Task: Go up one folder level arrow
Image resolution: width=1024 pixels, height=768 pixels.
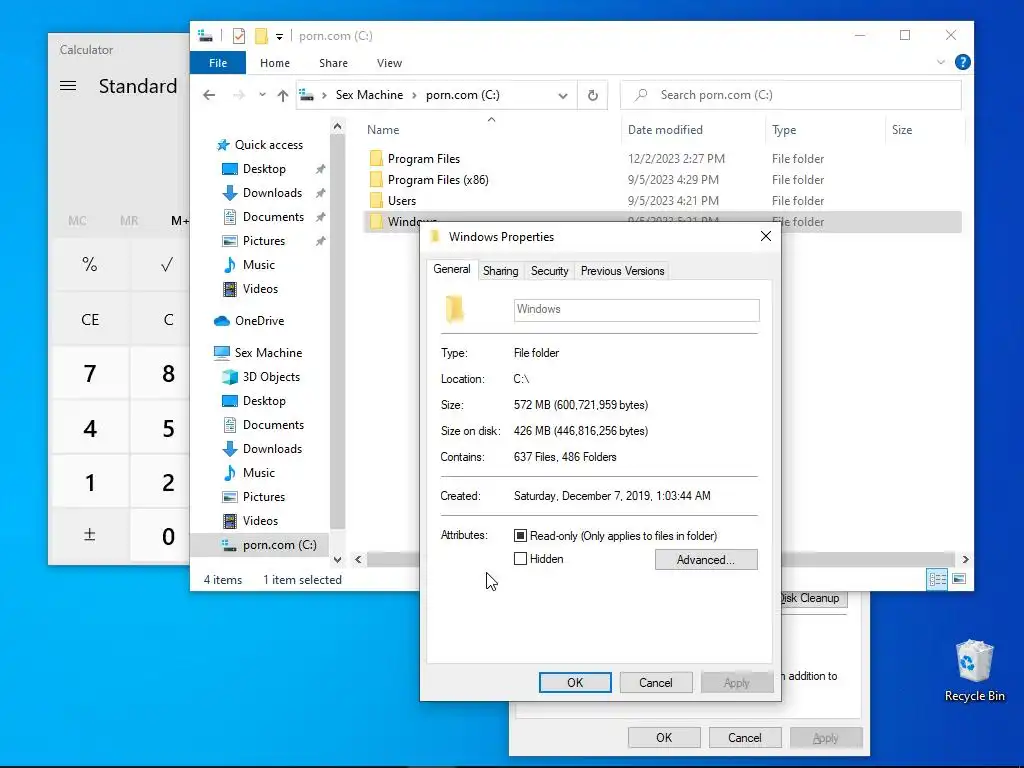Action: [283, 95]
